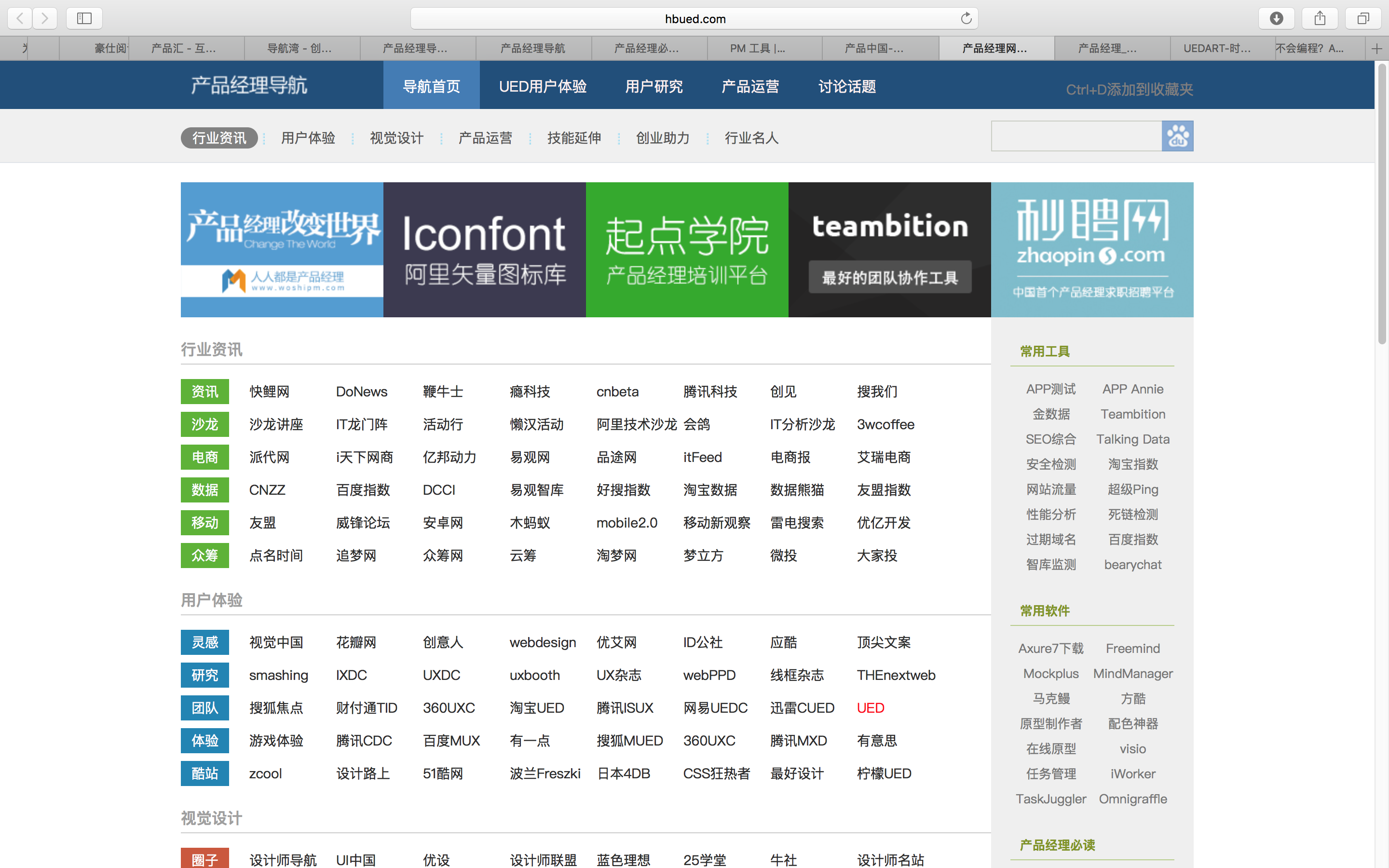1389x868 pixels.
Task: Click the 产品经理导航 site logo
Action: click(x=249, y=85)
